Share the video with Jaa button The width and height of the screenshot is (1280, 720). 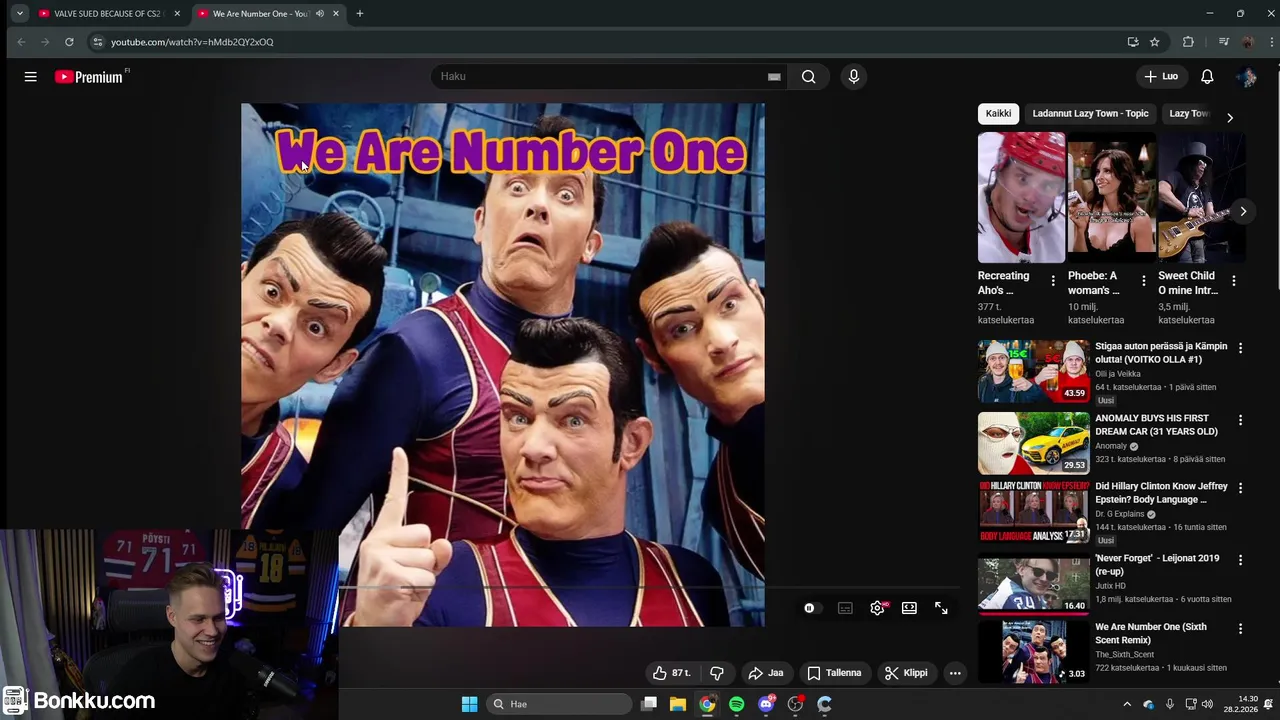pos(766,673)
